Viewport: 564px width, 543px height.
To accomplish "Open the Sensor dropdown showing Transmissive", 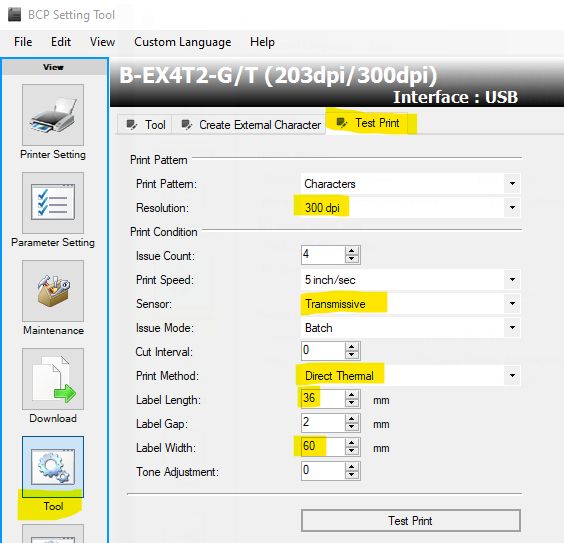I will tap(513, 304).
